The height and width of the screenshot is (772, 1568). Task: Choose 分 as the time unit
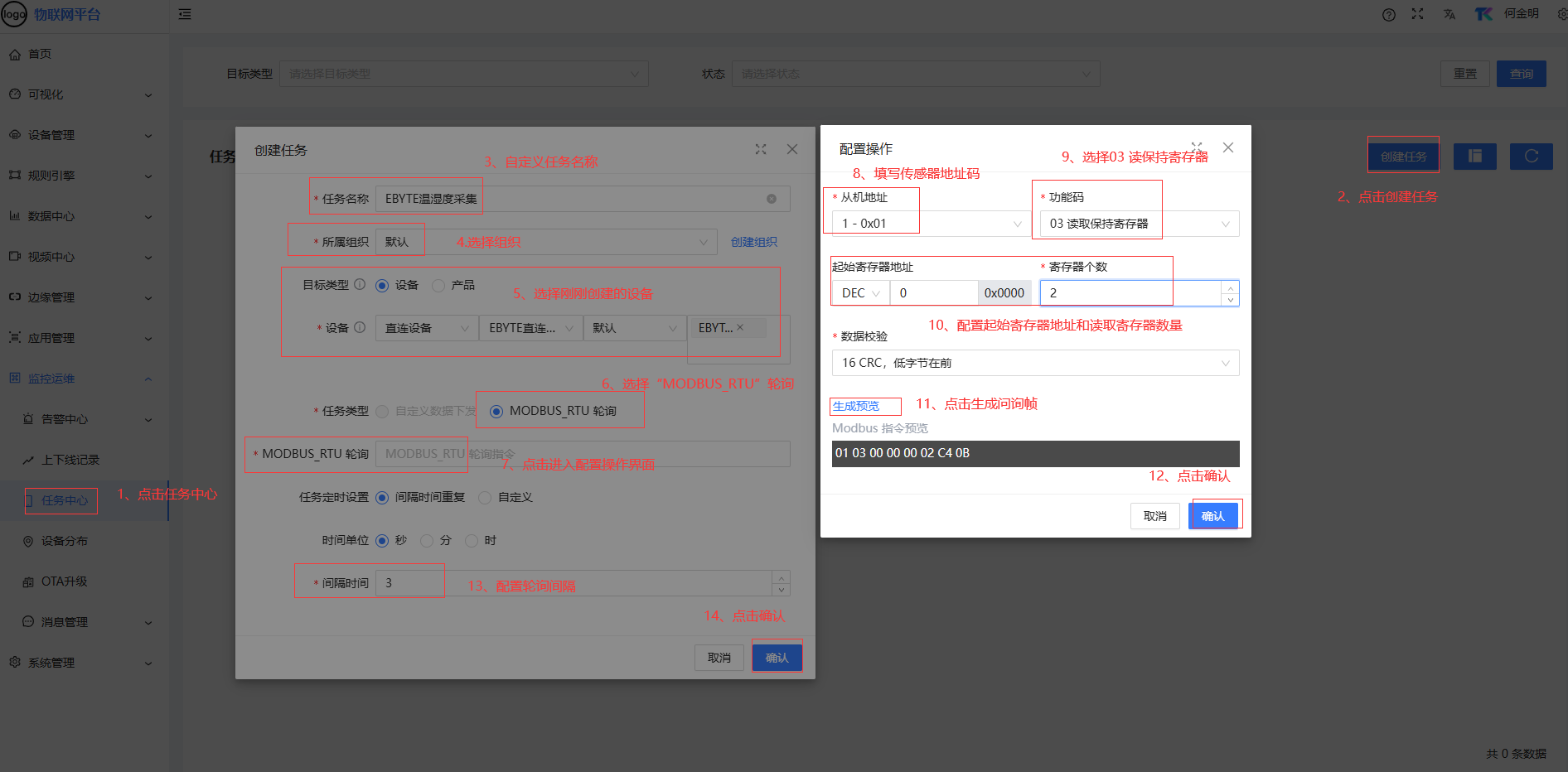tap(428, 541)
